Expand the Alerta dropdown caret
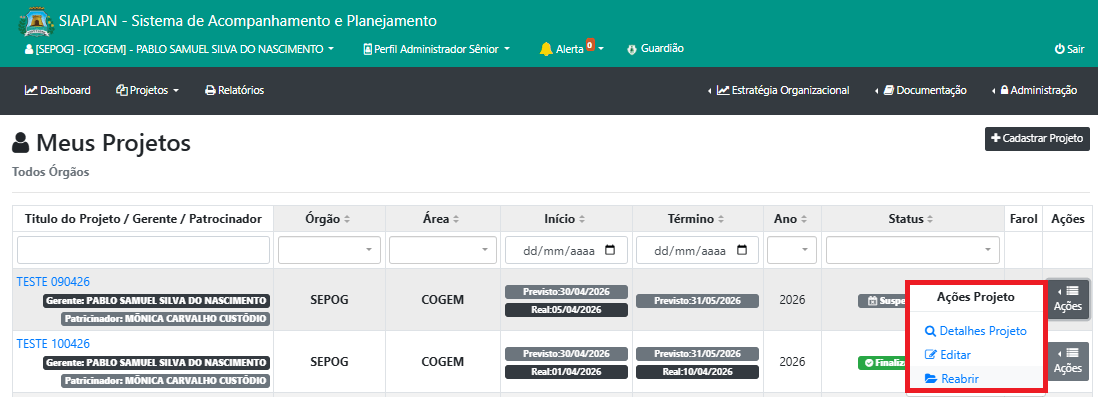The height and width of the screenshot is (397, 1098). (601, 49)
